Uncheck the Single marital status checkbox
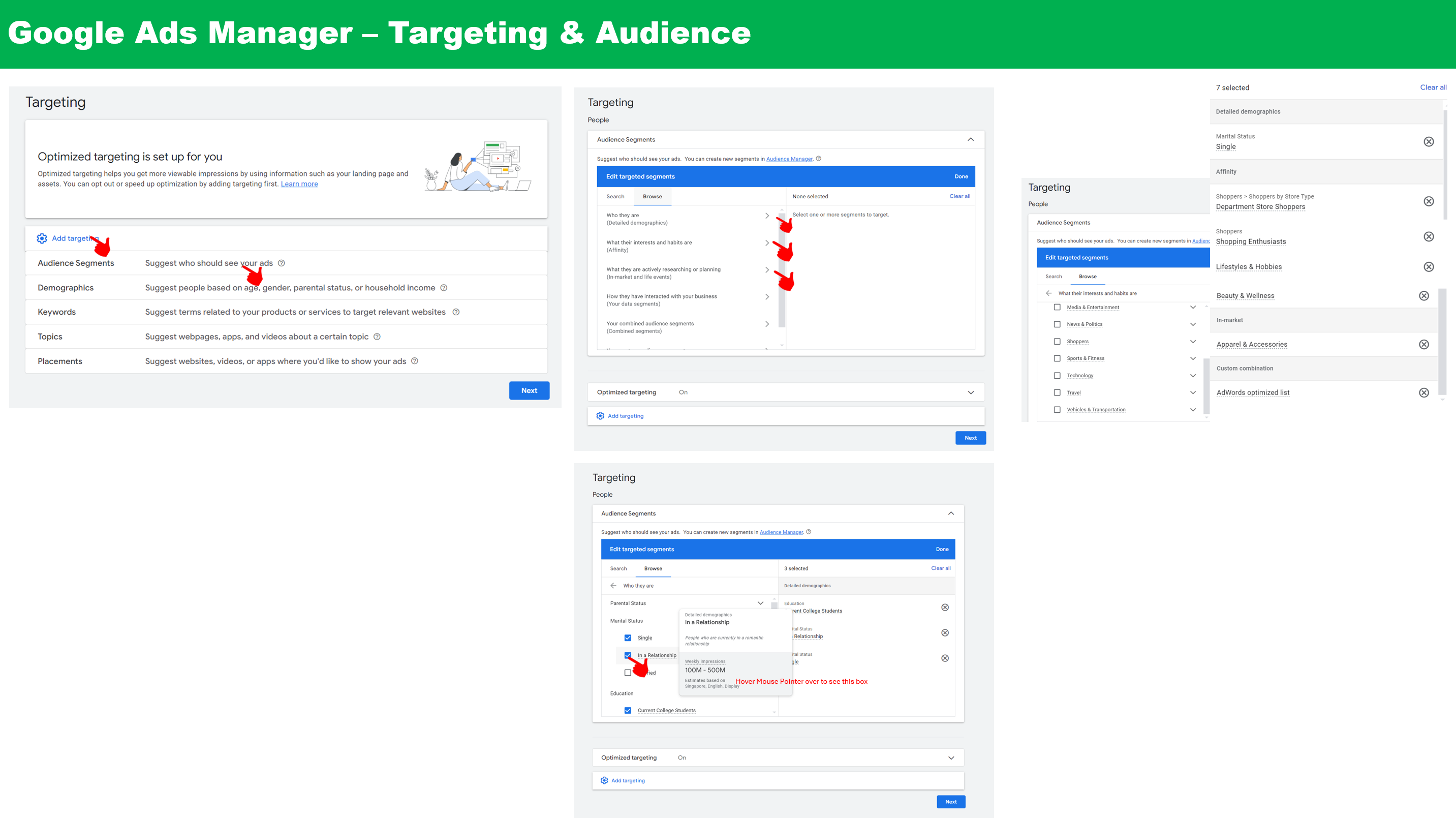 (628, 638)
